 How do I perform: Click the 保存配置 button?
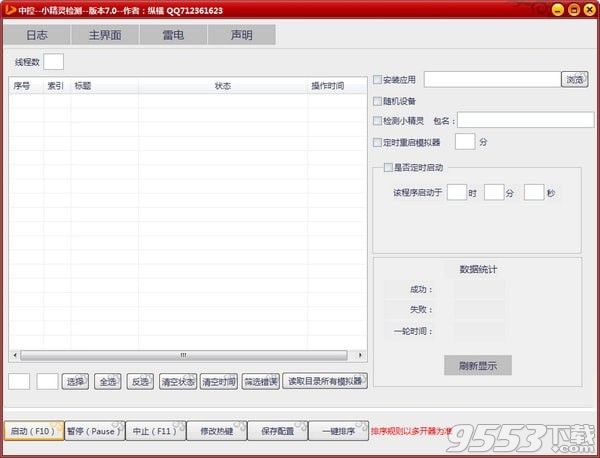277,431
